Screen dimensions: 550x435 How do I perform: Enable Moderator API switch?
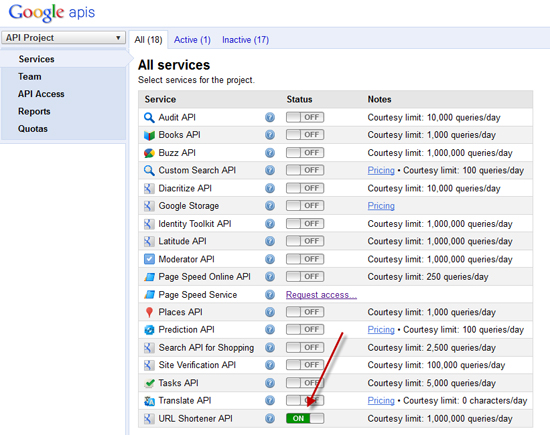pyautogui.click(x=305, y=259)
